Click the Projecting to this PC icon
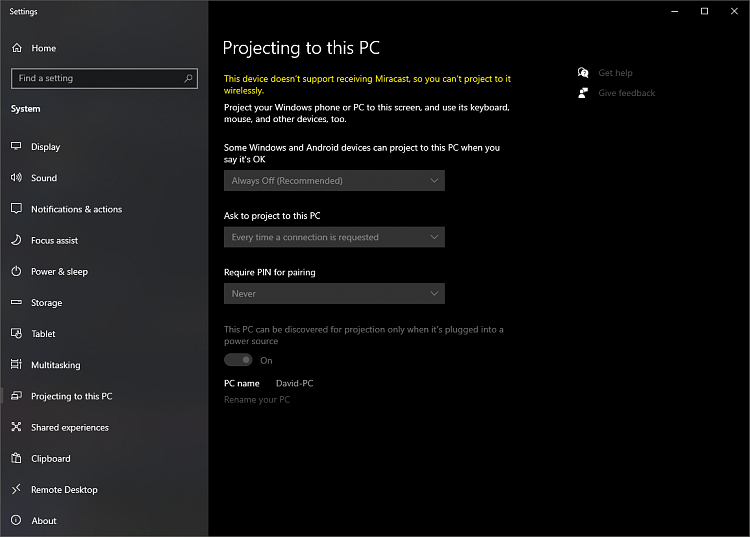This screenshot has width=750, height=537. tap(16, 395)
